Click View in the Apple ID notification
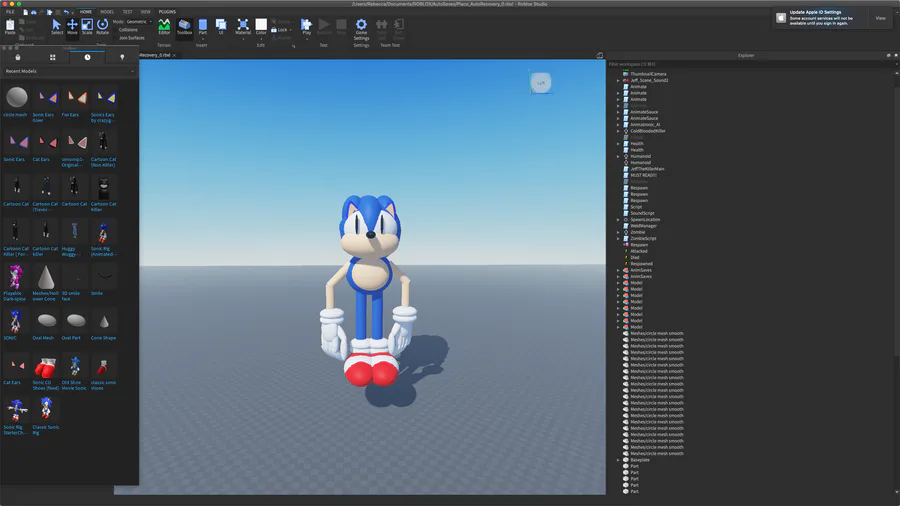Viewport: 900px width, 506px height. point(880,18)
